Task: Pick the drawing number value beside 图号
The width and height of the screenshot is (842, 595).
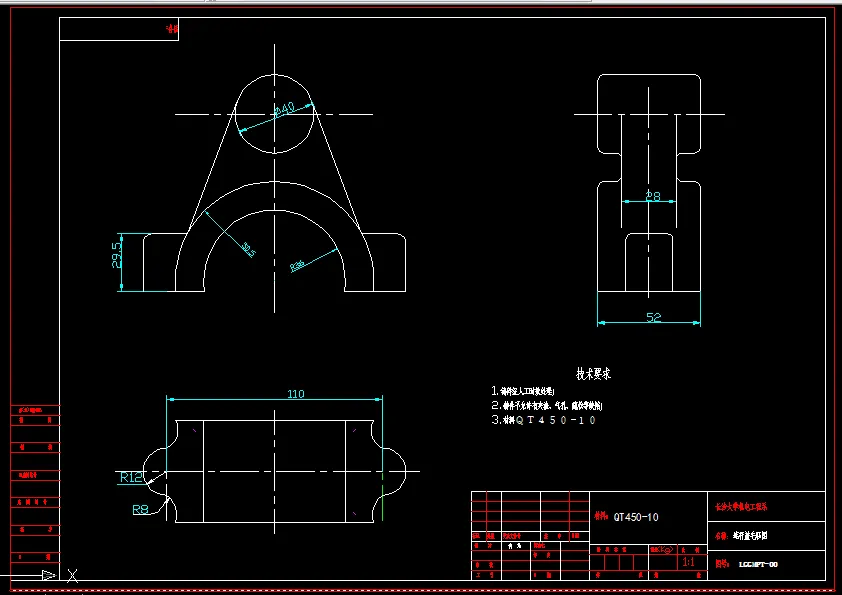Action: point(758,564)
